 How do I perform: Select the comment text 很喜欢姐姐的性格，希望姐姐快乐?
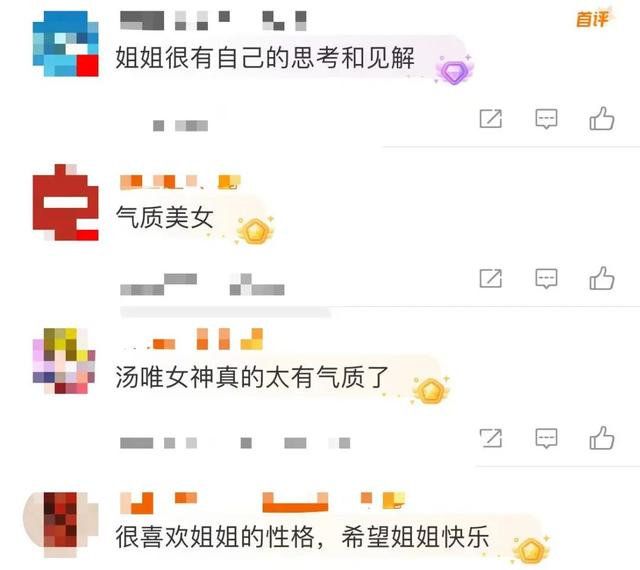click(x=302, y=537)
